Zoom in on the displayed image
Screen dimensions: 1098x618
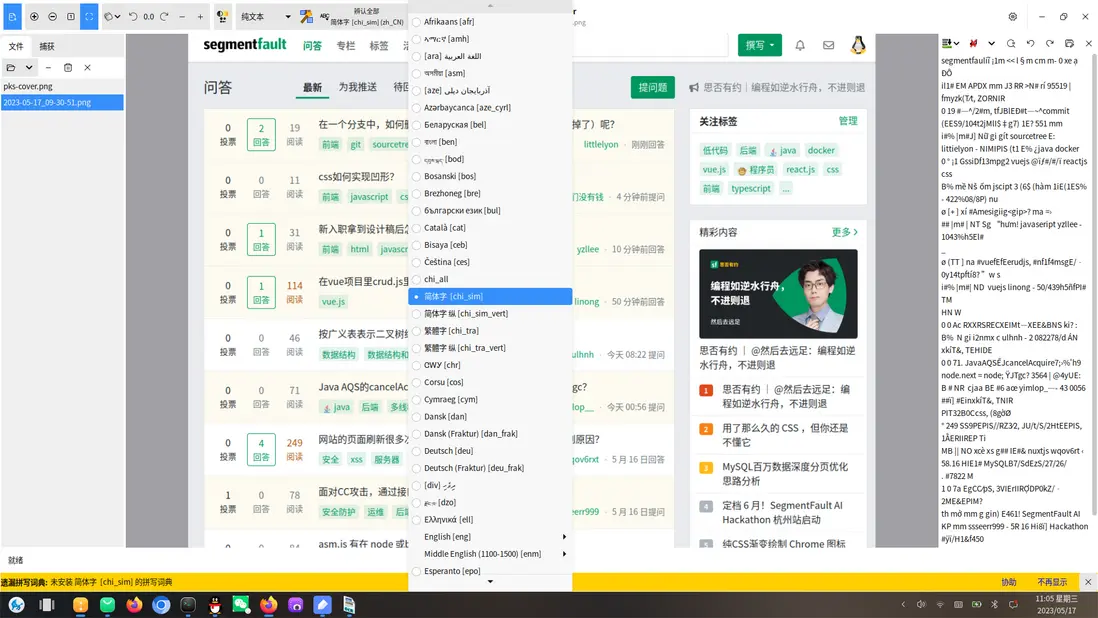coord(35,16)
